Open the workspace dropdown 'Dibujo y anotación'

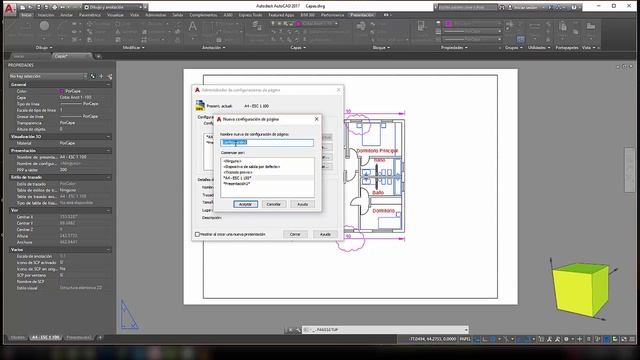point(113,7)
